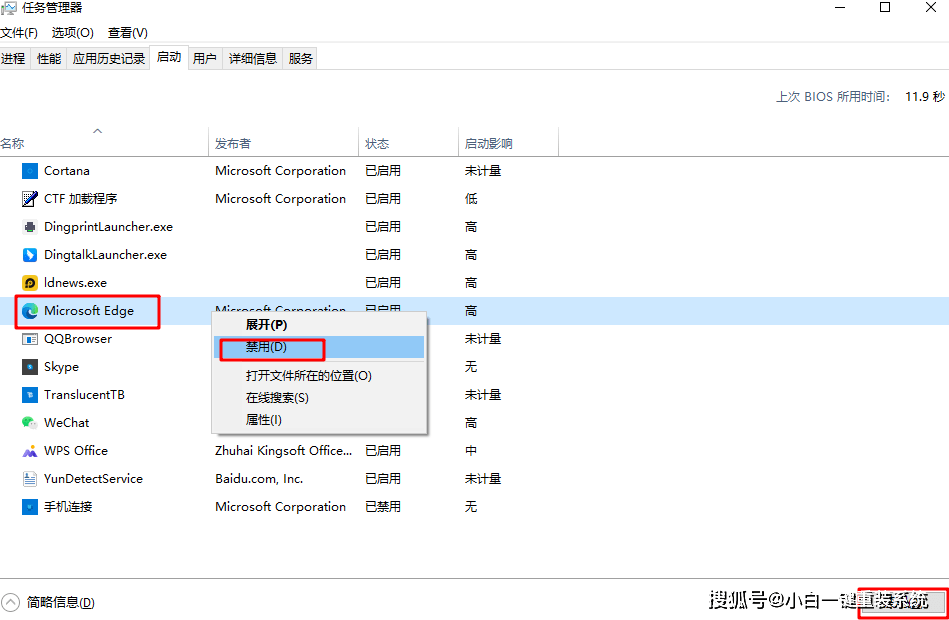Choose 禁用(D) in context menu
Image resolution: width=949 pixels, height=620 pixels.
tap(319, 348)
